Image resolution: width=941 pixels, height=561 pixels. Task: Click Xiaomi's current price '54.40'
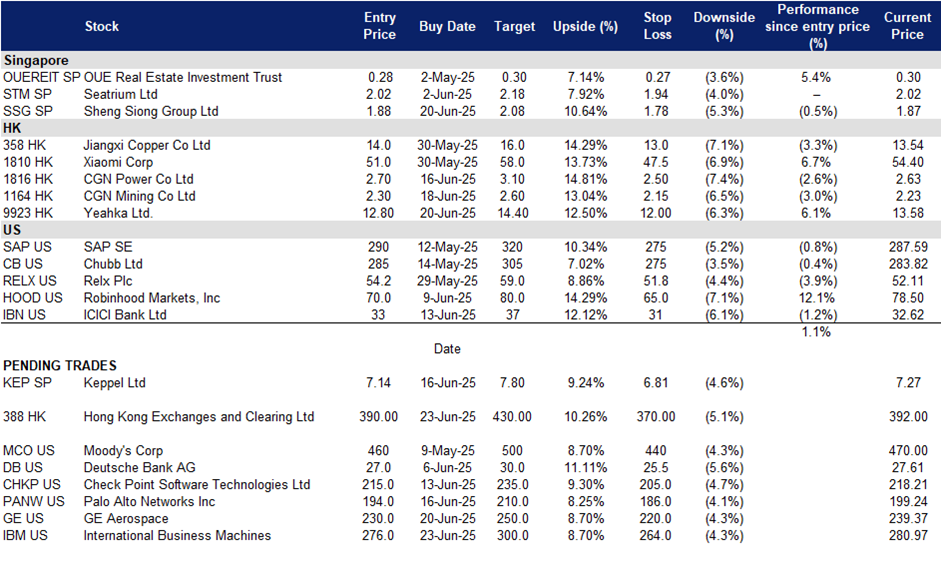(x=908, y=162)
